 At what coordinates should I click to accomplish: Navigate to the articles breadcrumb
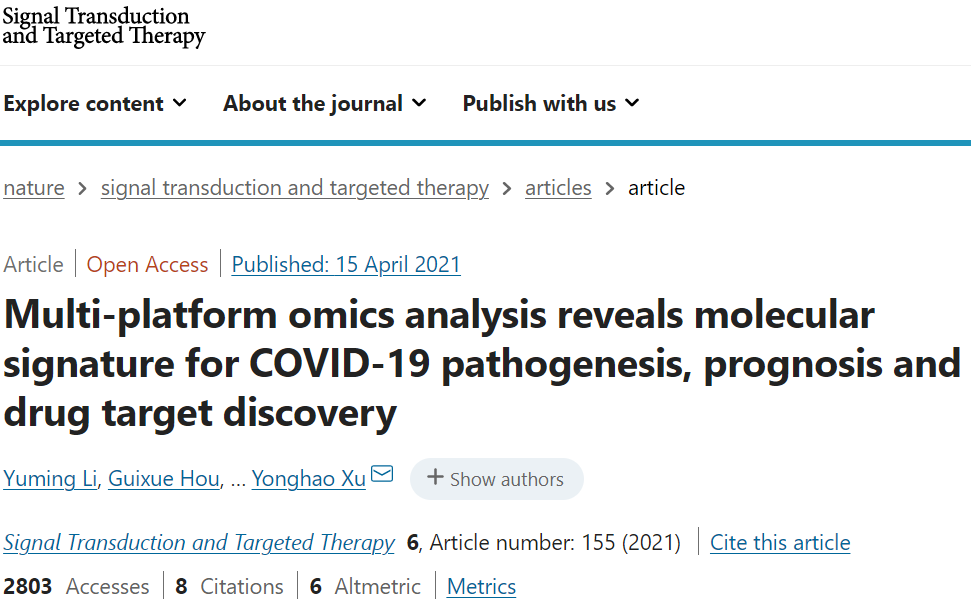(558, 188)
